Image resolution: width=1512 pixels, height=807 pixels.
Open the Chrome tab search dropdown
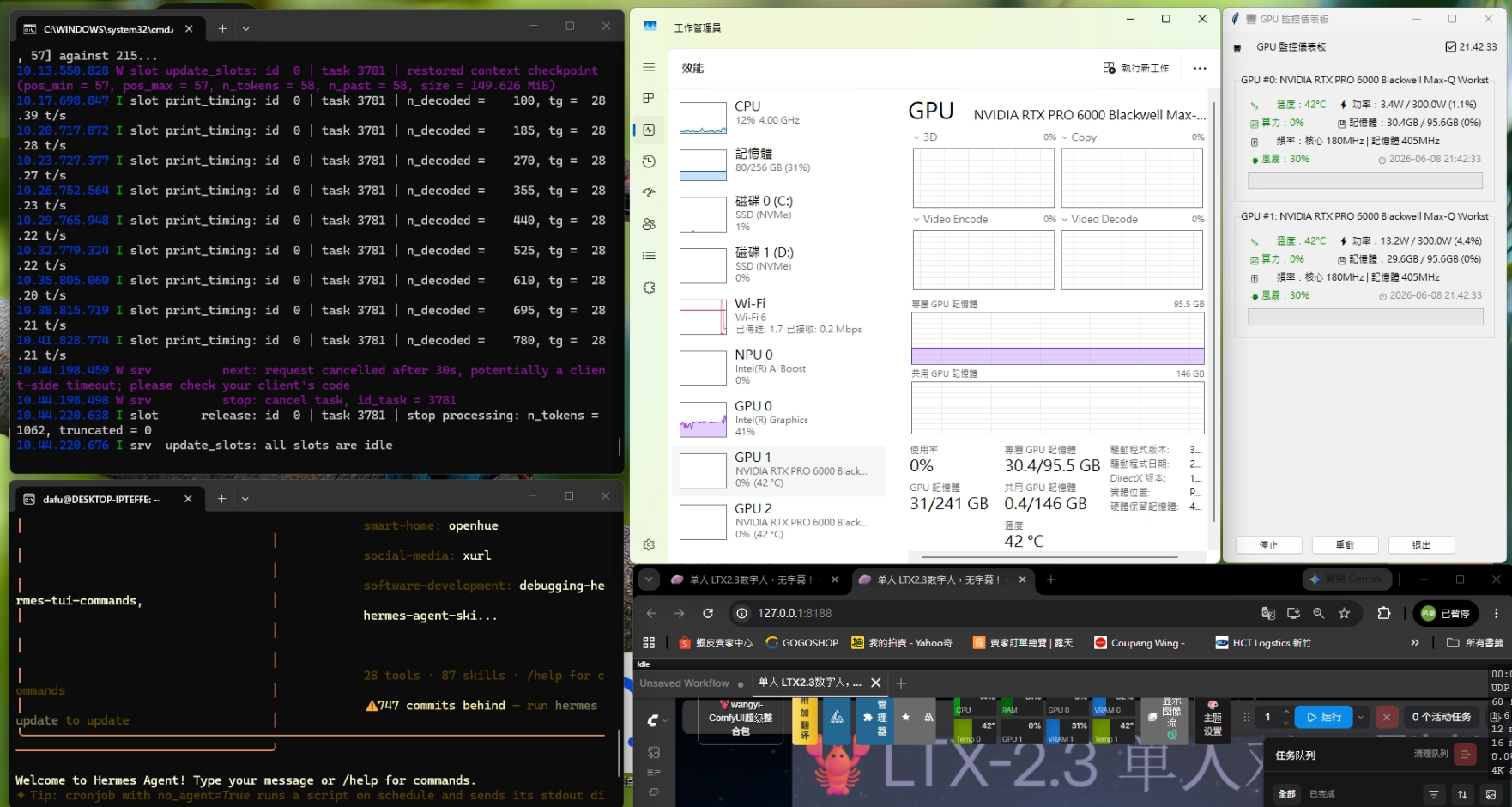[649, 579]
